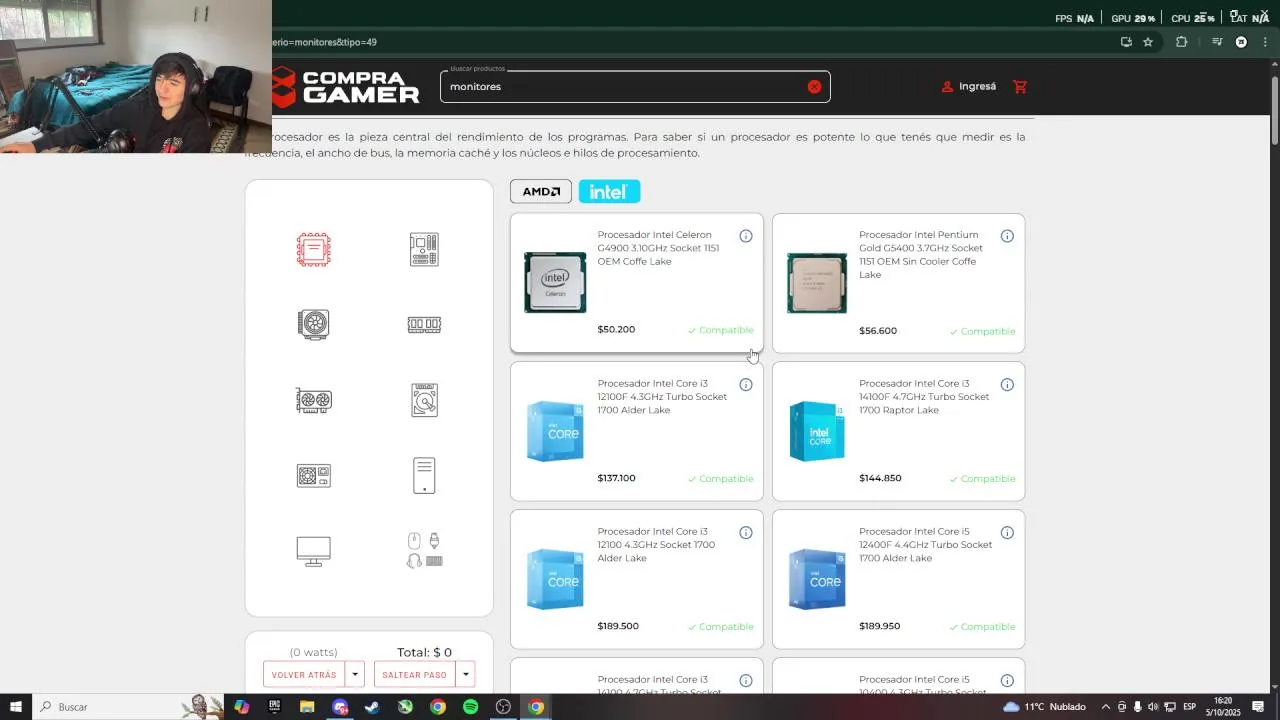Select the power supply category icon

point(313,475)
